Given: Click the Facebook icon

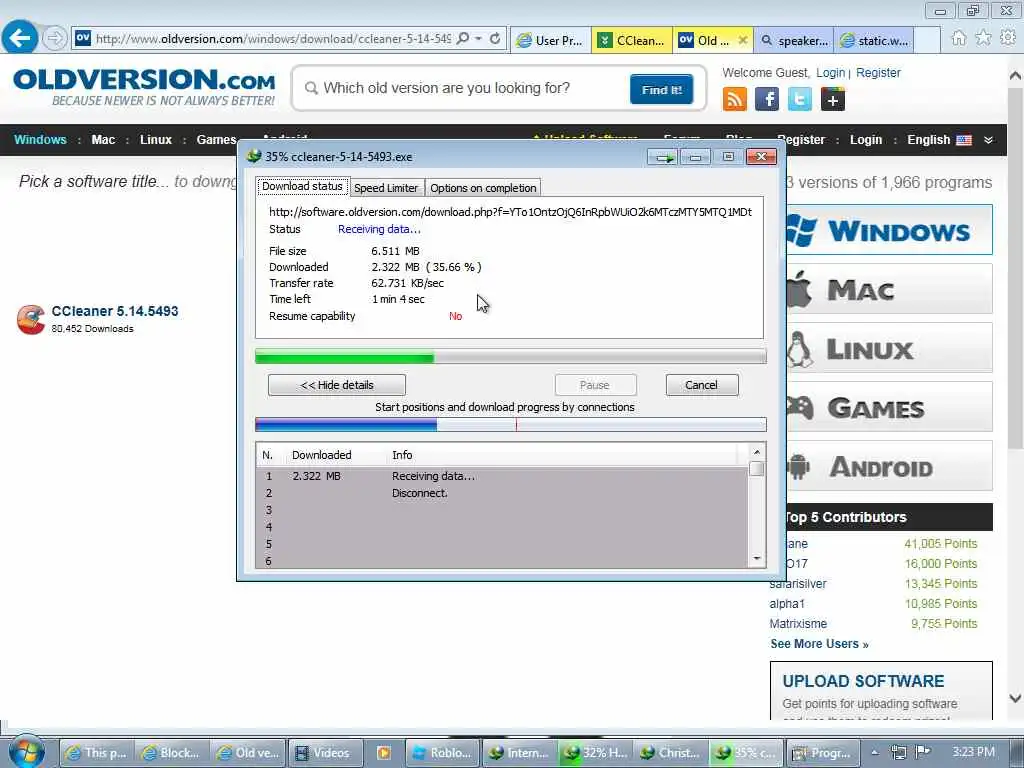Looking at the screenshot, I should pos(767,100).
